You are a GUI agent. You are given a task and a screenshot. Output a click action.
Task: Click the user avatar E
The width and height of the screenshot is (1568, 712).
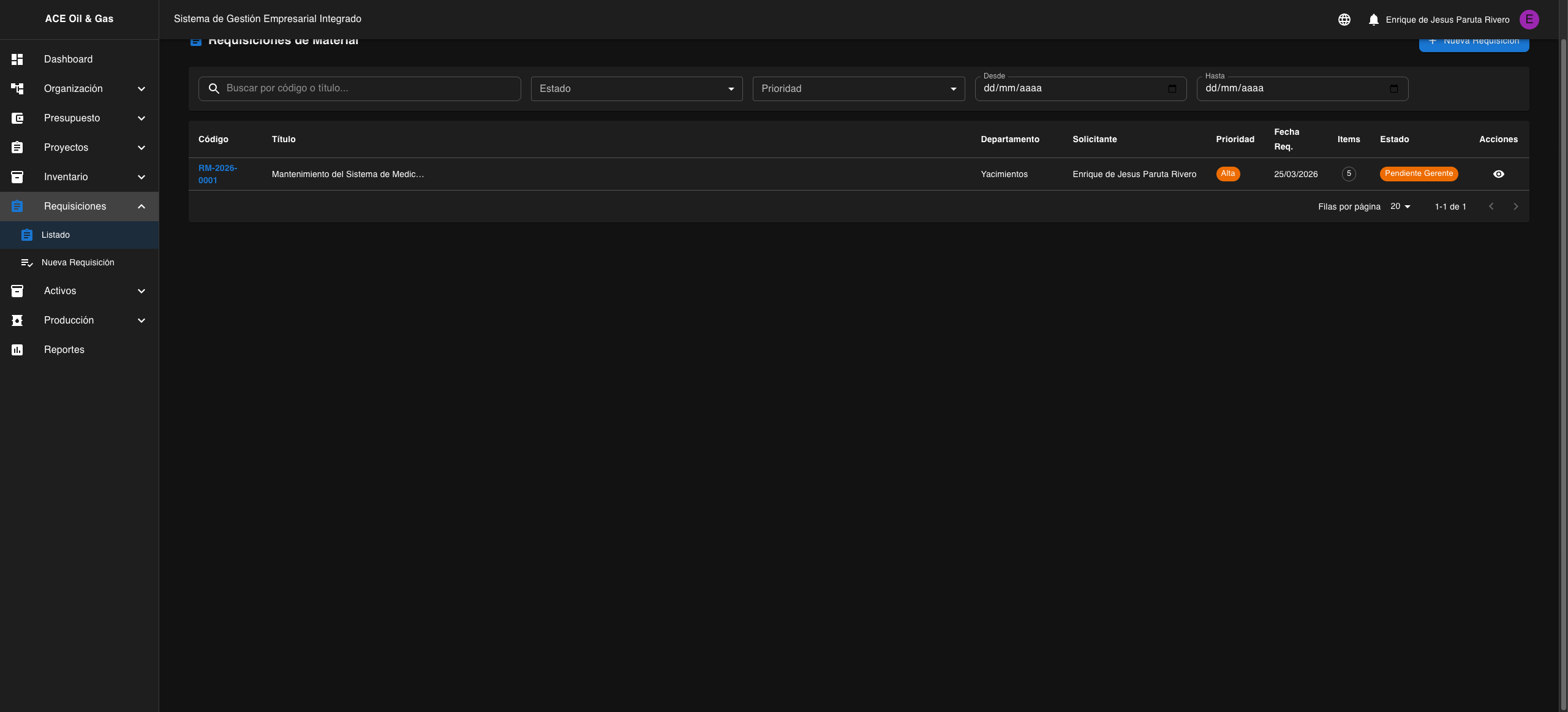(x=1529, y=20)
